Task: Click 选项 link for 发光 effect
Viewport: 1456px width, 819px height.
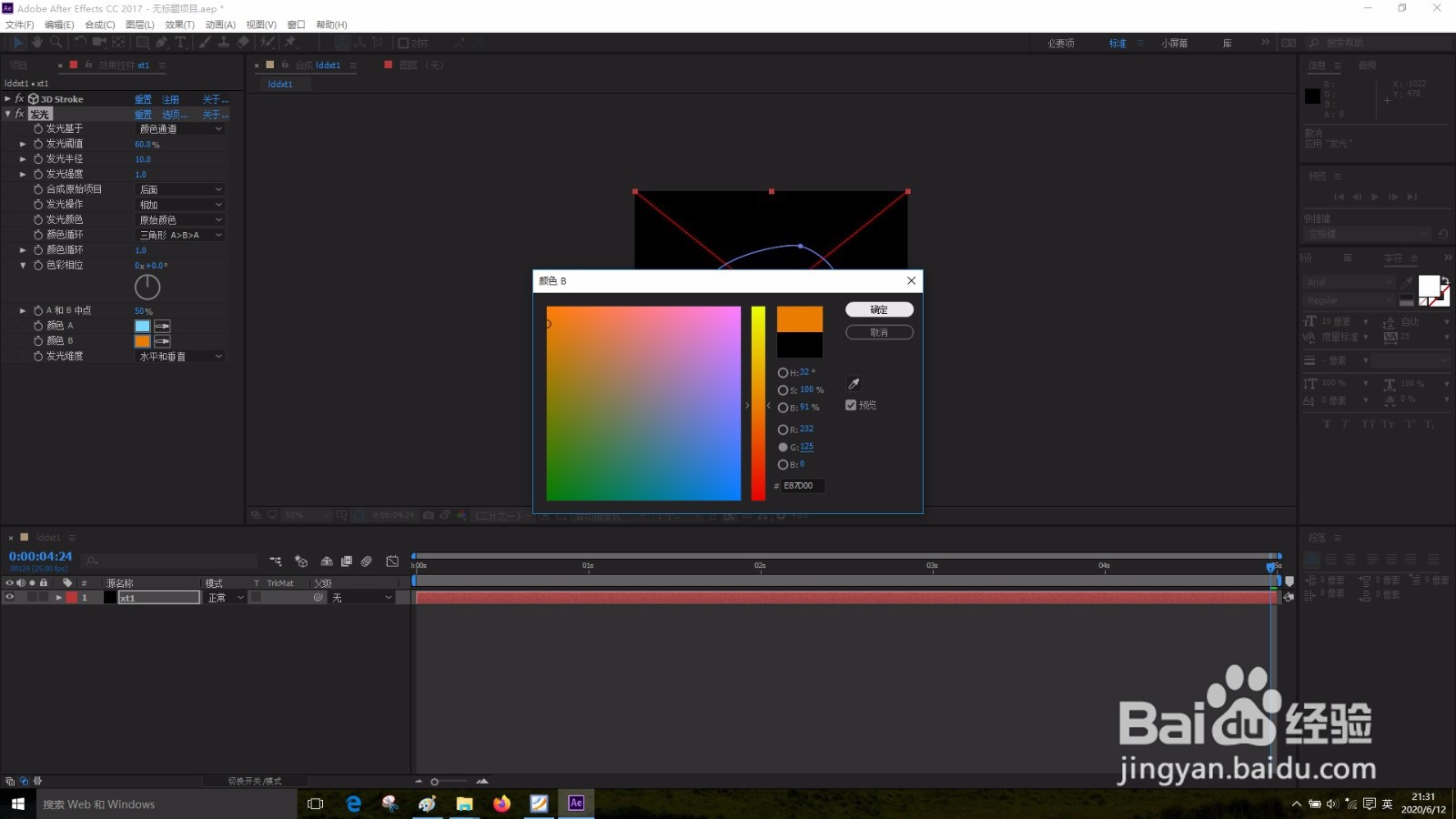Action: pyautogui.click(x=175, y=115)
